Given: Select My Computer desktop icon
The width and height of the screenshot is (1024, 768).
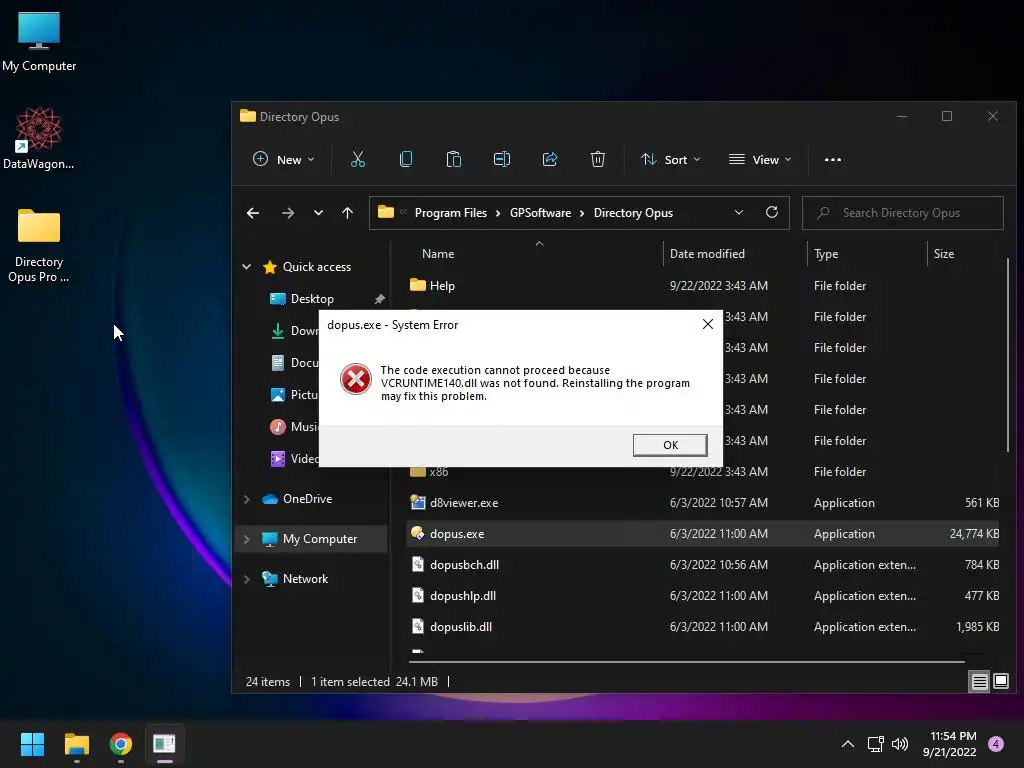Looking at the screenshot, I should 39,41.
